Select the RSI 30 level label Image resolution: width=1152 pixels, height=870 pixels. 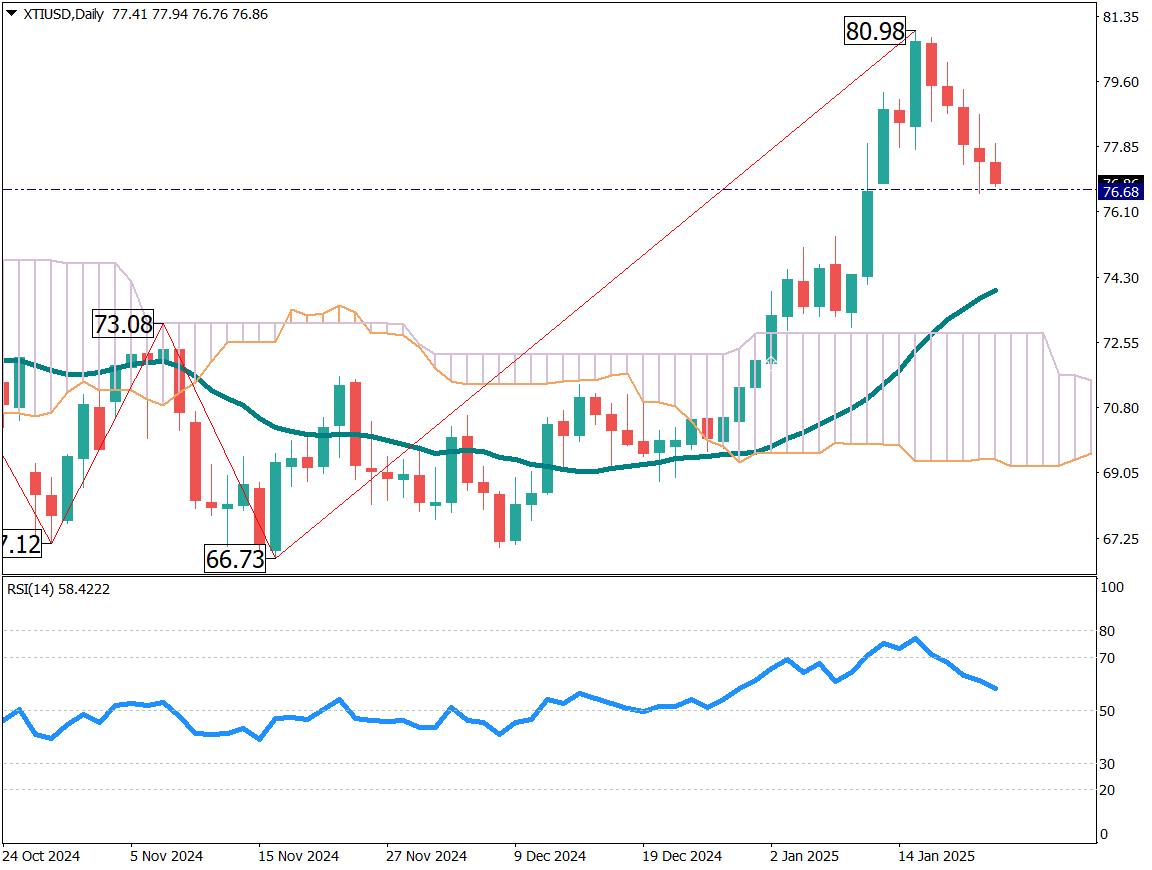(x=1107, y=764)
